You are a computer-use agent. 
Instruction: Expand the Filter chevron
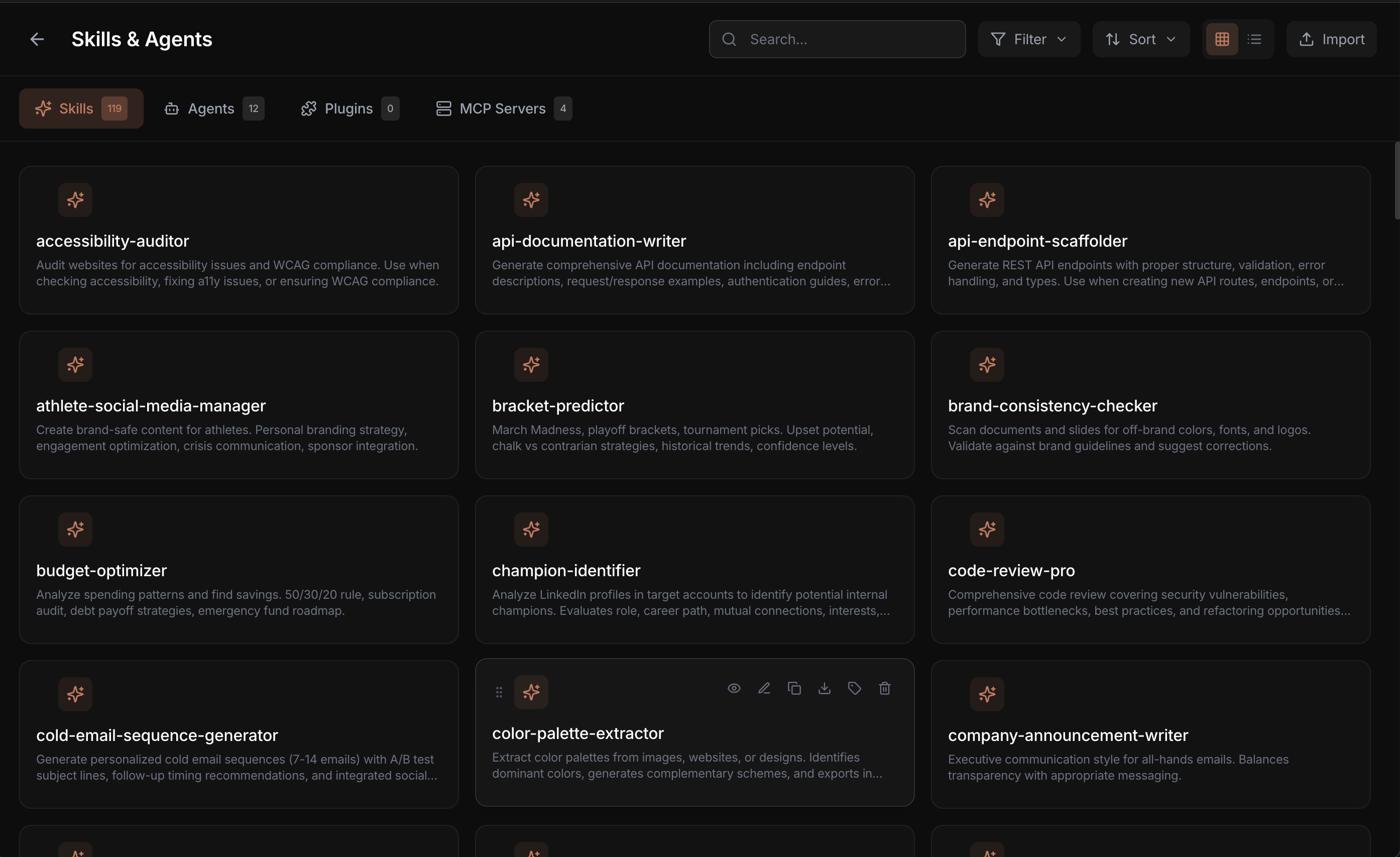(1063, 39)
